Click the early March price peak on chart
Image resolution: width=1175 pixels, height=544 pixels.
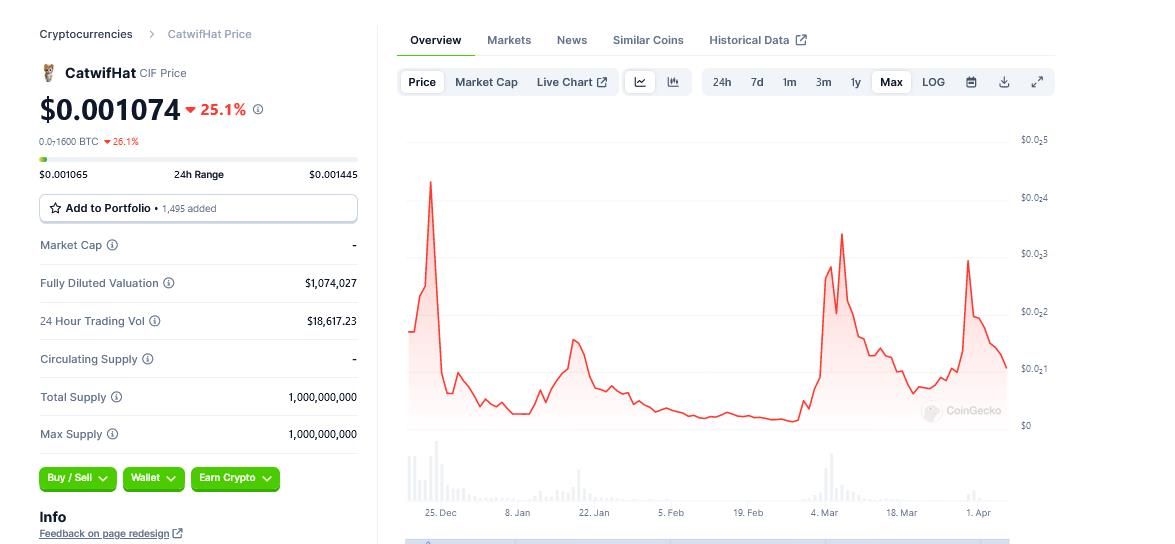[x=842, y=235]
